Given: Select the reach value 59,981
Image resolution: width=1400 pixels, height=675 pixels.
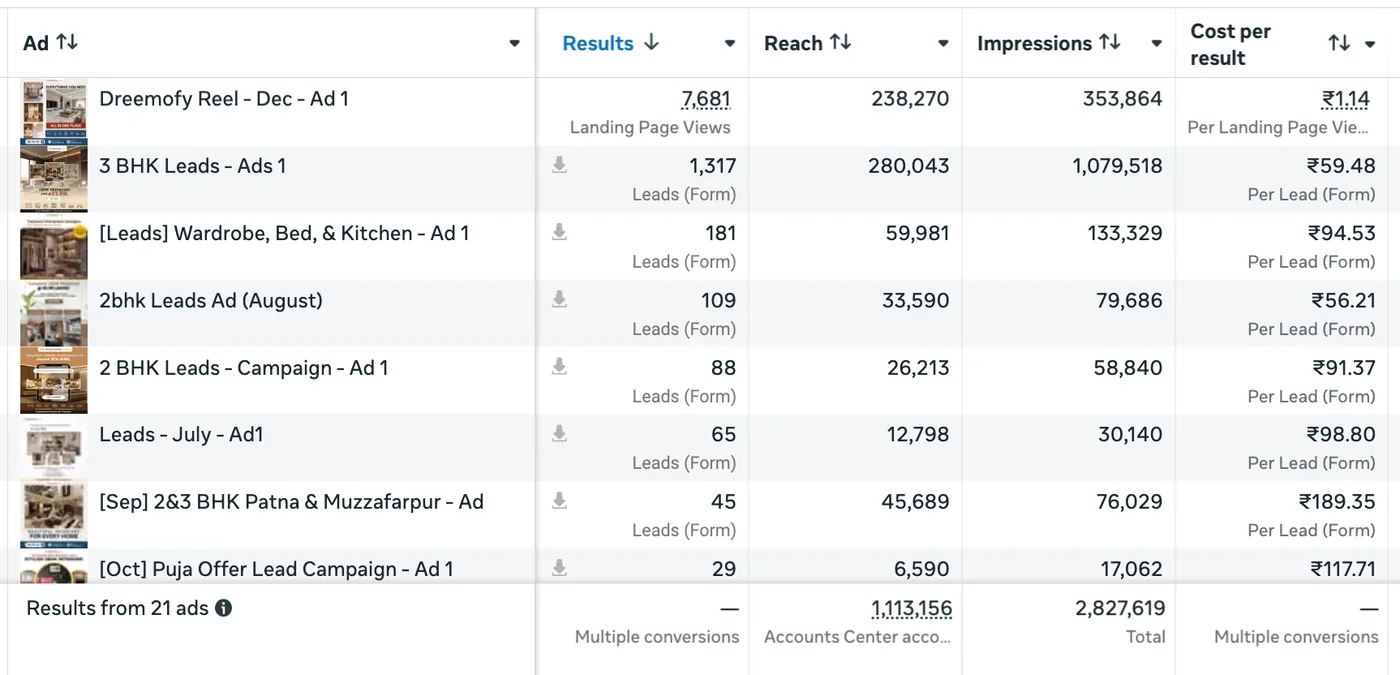Looking at the screenshot, I should pos(916,233).
